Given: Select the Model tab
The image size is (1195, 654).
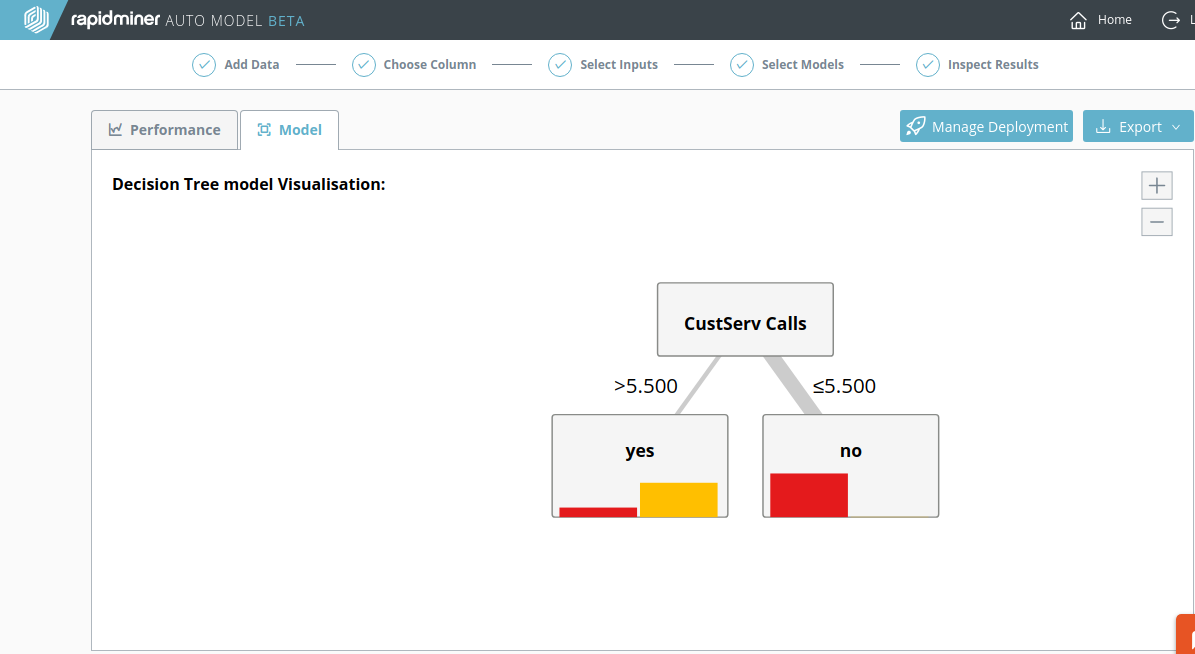Looking at the screenshot, I should click(289, 130).
